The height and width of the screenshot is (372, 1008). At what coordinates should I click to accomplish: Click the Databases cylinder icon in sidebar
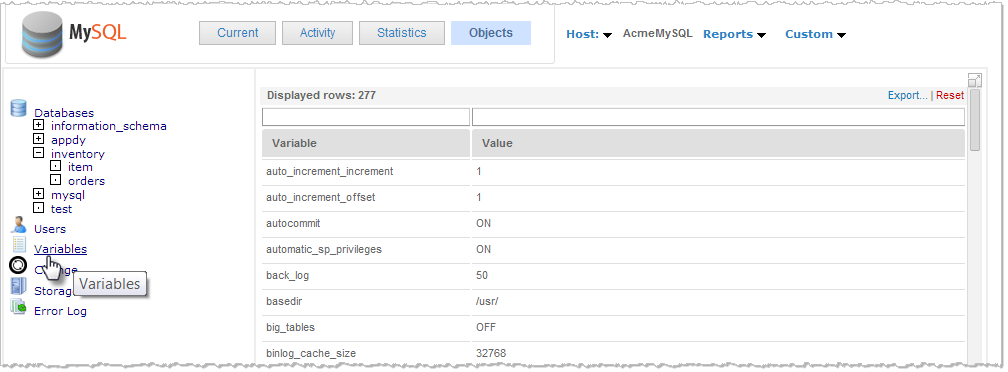click(x=19, y=108)
